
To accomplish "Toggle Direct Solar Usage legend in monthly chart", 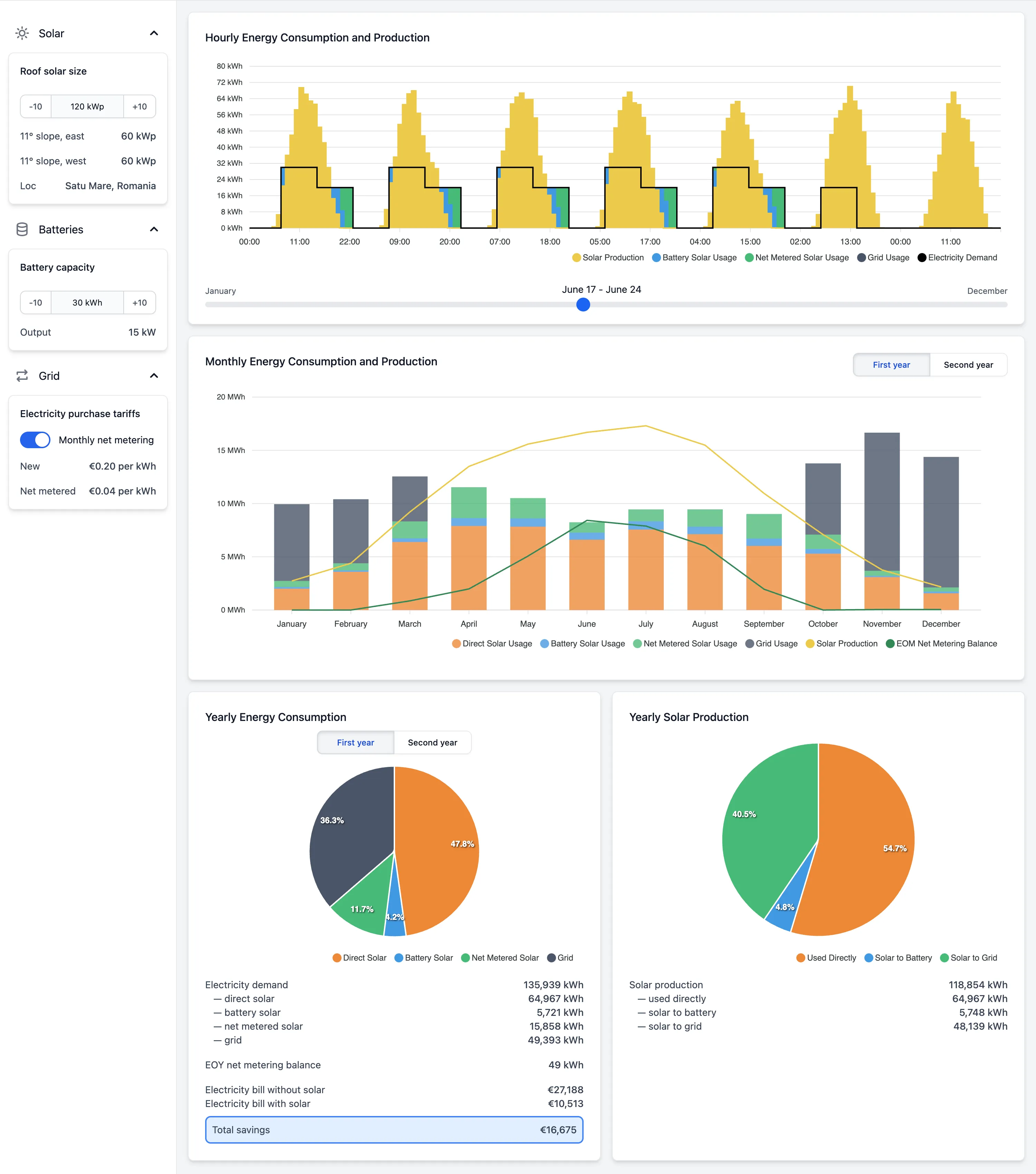I will point(492,643).
